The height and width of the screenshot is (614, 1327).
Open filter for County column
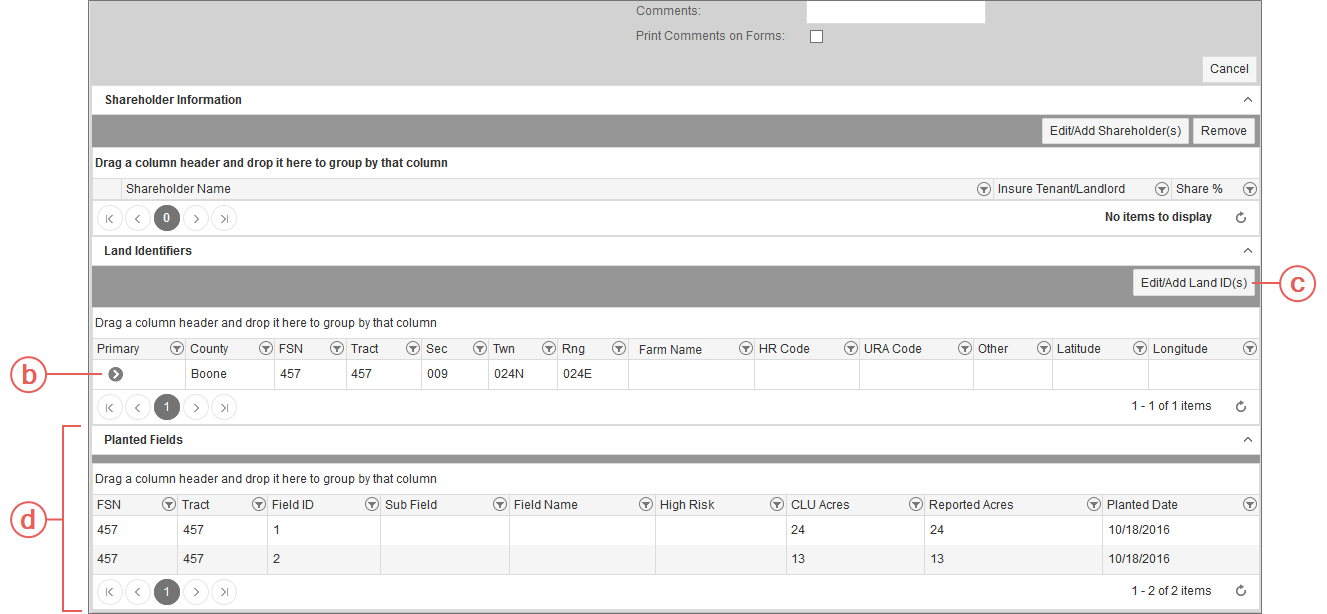click(x=265, y=349)
